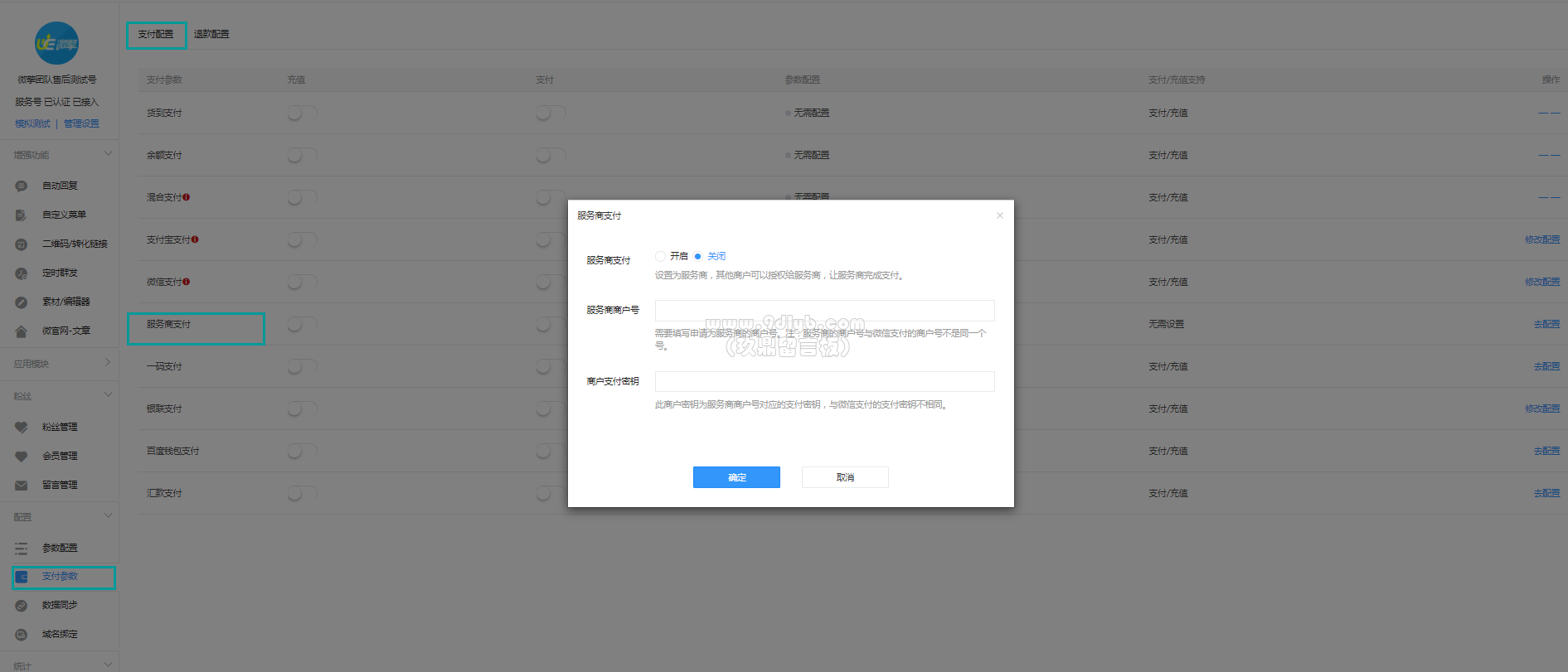Click the 确定 button in dialog
Viewport: 1568px width, 672px height.
[x=736, y=477]
